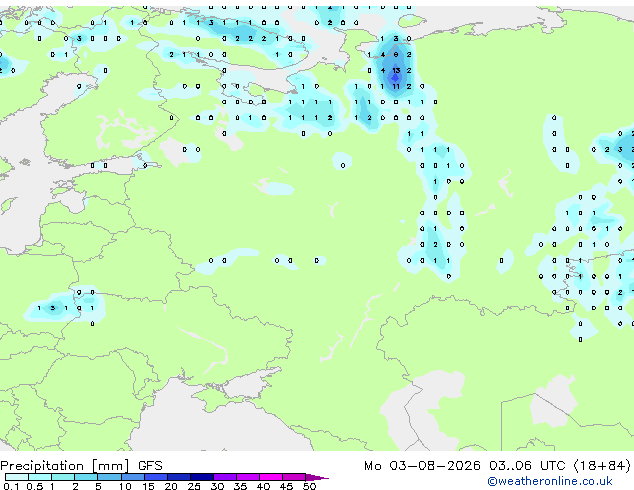This screenshot has width=634, height=490.
Task: Click the "40" legend scale label
Action: tap(264, 486)
